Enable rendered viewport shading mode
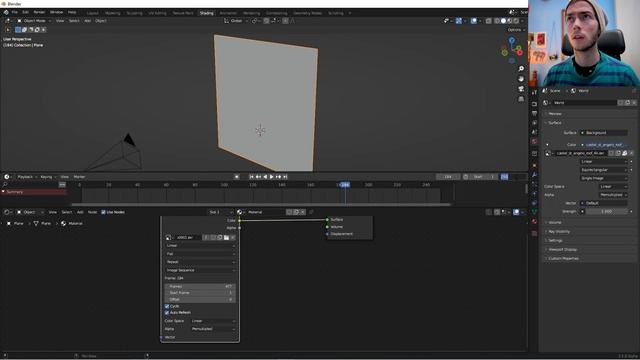Viewport: 640px width, 360px height. point(516,21)
